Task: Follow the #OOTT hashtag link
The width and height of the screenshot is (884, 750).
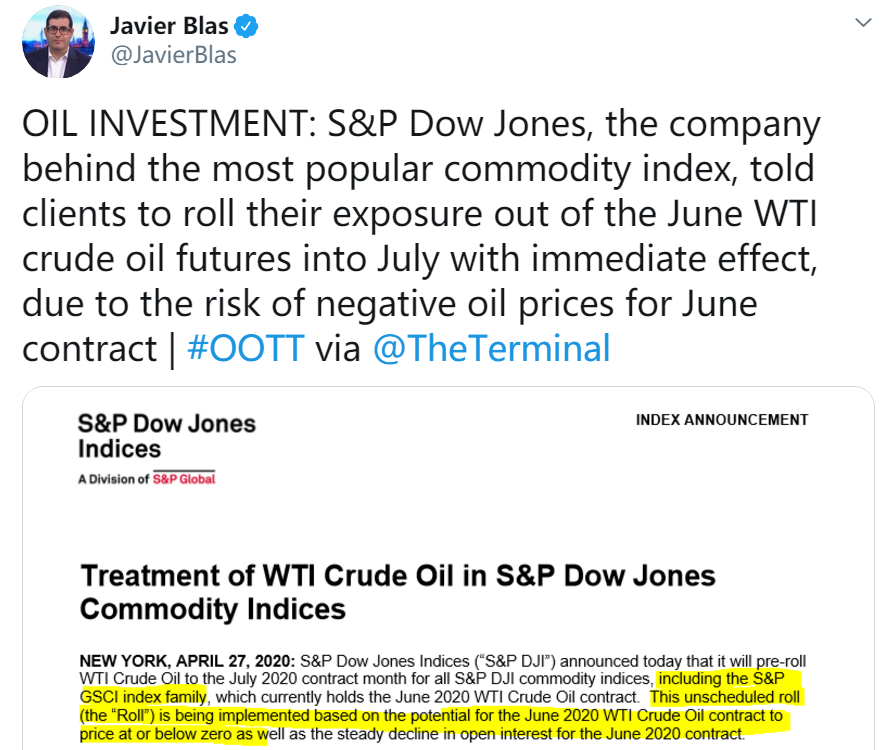Action: 246,348
